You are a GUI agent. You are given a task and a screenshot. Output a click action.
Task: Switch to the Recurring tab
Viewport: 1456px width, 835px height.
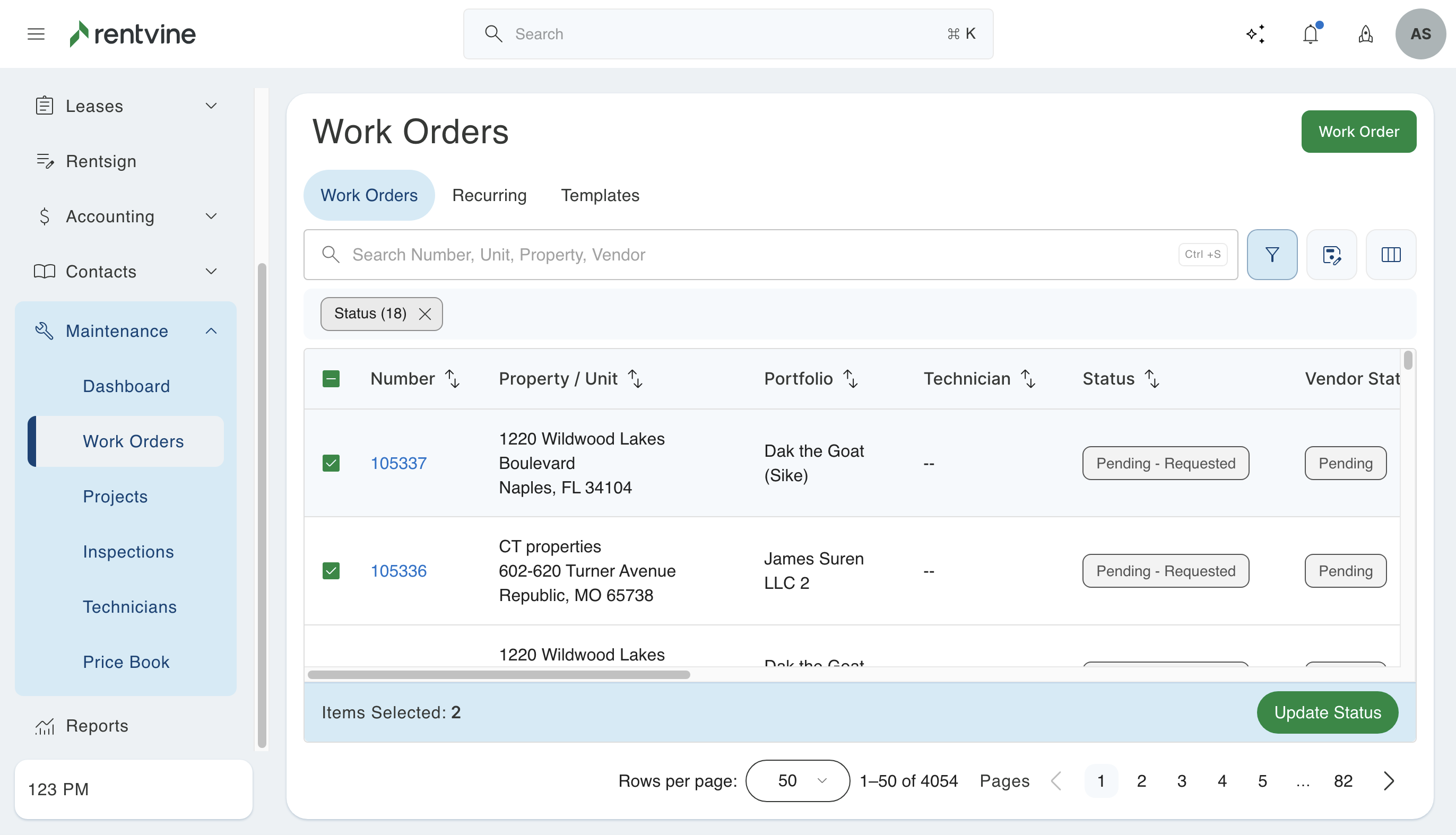pyautogui.click(x=489, y=195)
